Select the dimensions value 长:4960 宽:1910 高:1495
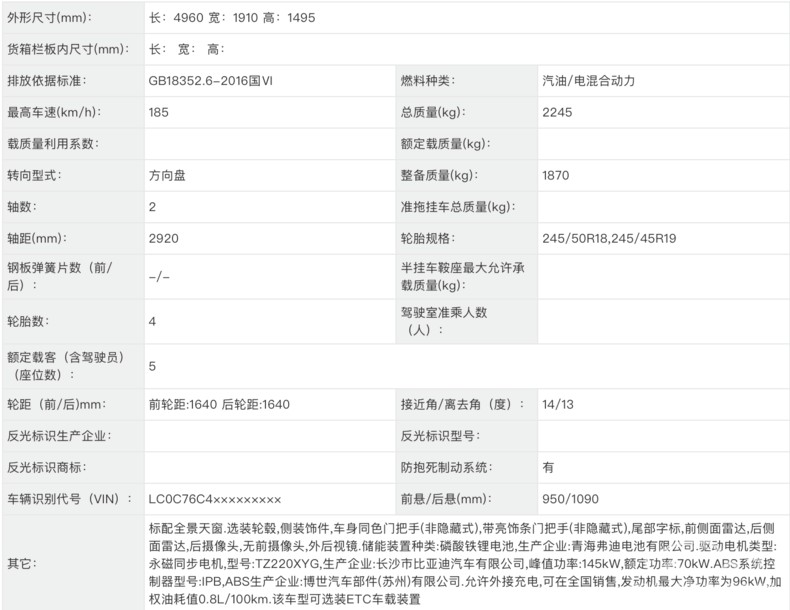The image size is (790, 610). point(232,18)
